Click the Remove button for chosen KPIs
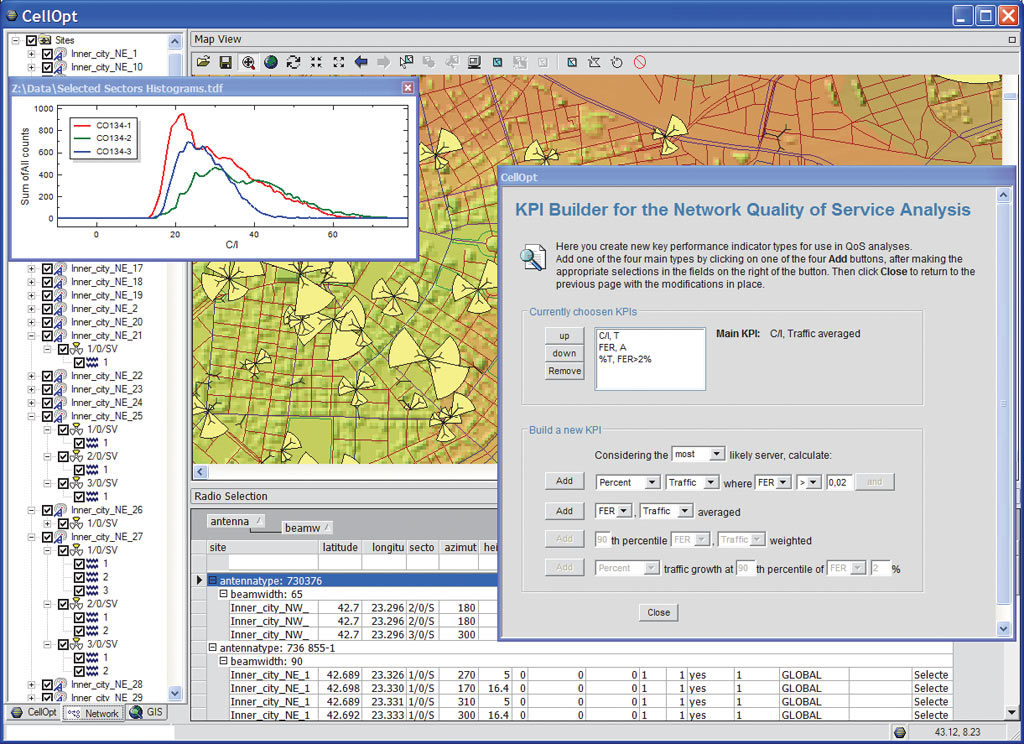This screenshot has height=744, width=1024. pos(564,371)
